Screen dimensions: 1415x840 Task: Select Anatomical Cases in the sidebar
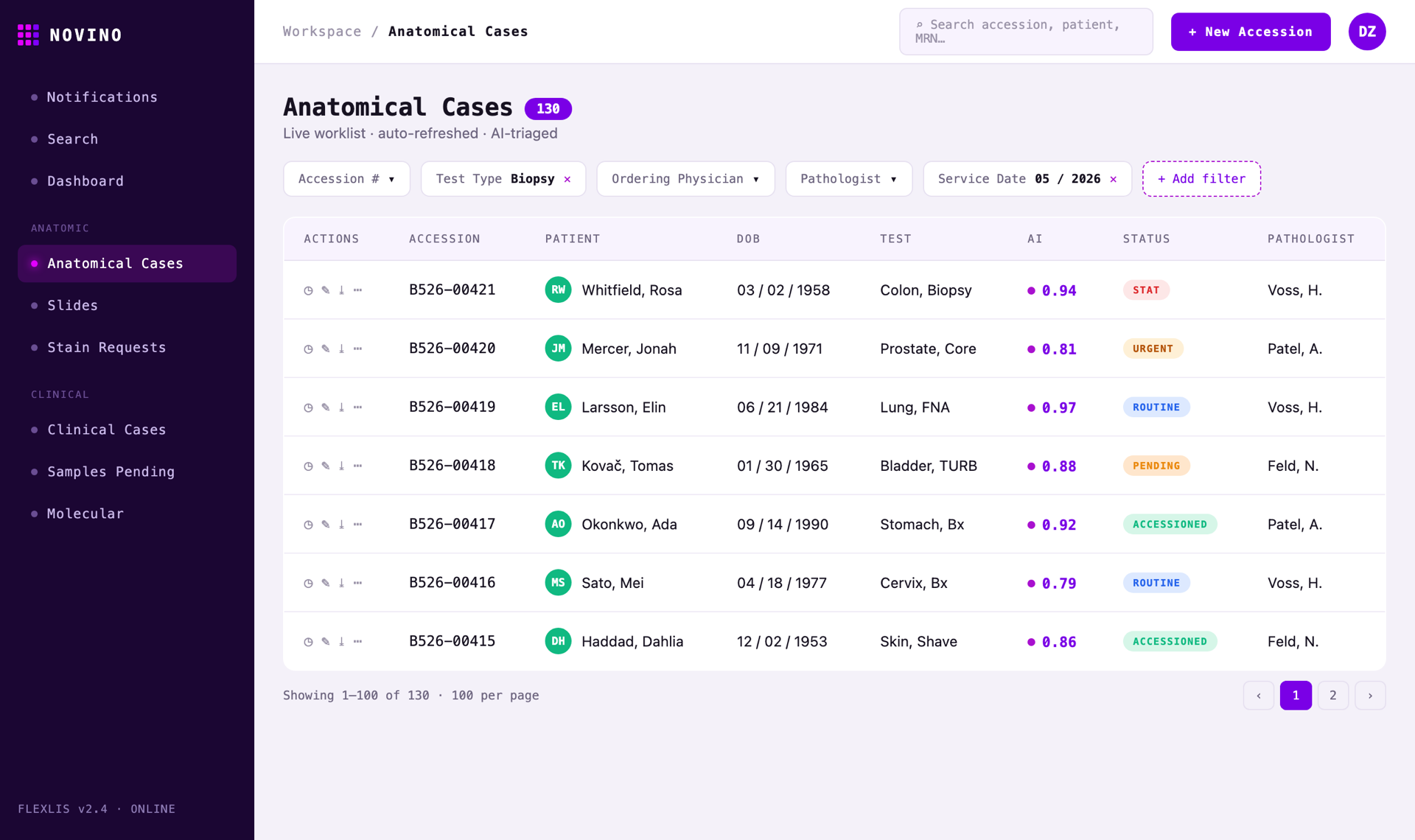127,264
